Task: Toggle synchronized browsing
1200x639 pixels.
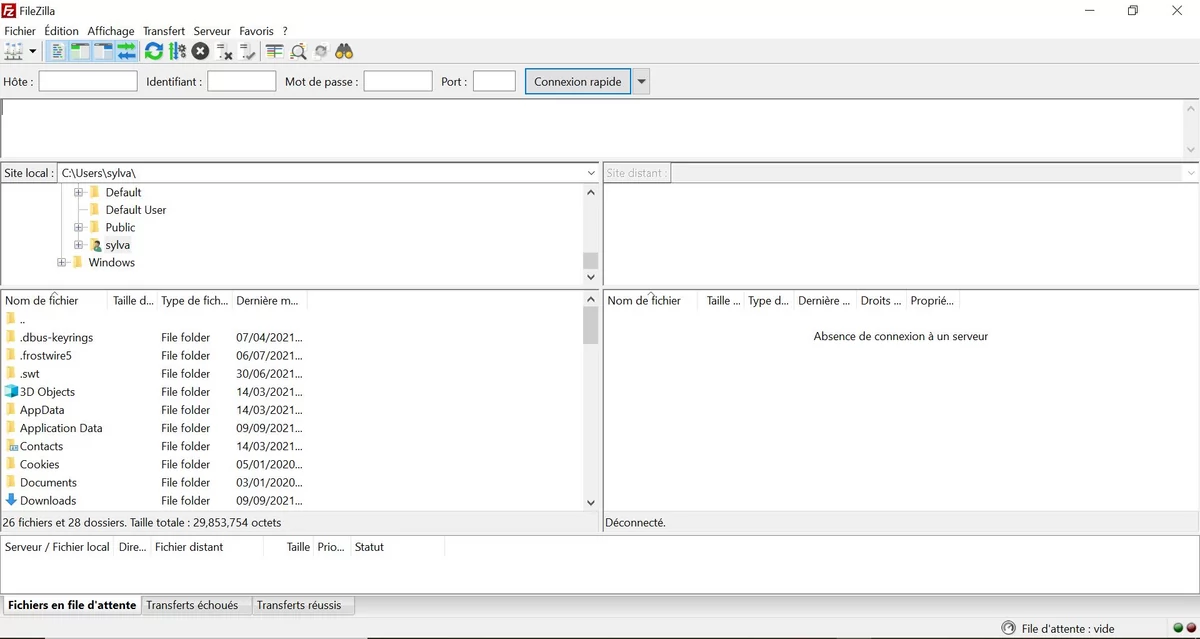Action: coord(321,51)
